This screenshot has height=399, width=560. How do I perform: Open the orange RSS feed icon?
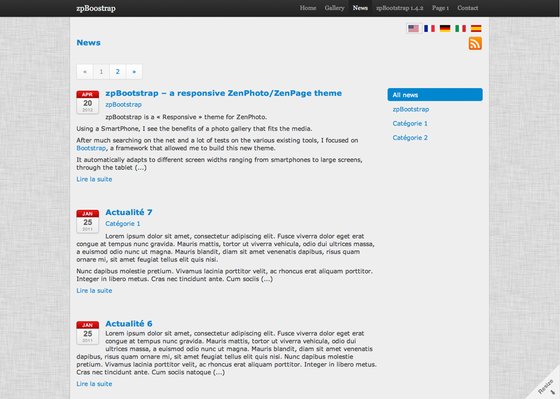pyautogui.click(x=475, y=44)
